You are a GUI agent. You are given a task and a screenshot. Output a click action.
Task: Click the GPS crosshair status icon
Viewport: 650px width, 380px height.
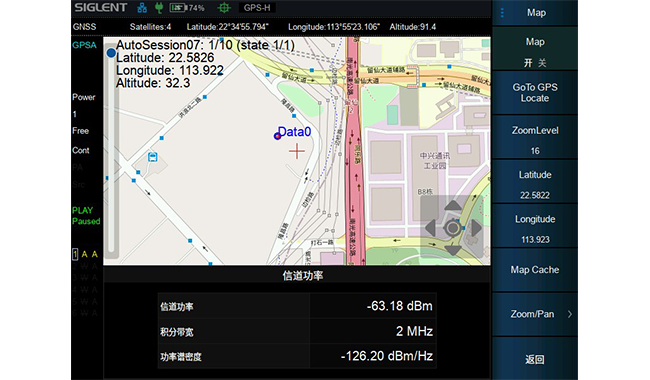pos(224,7)
